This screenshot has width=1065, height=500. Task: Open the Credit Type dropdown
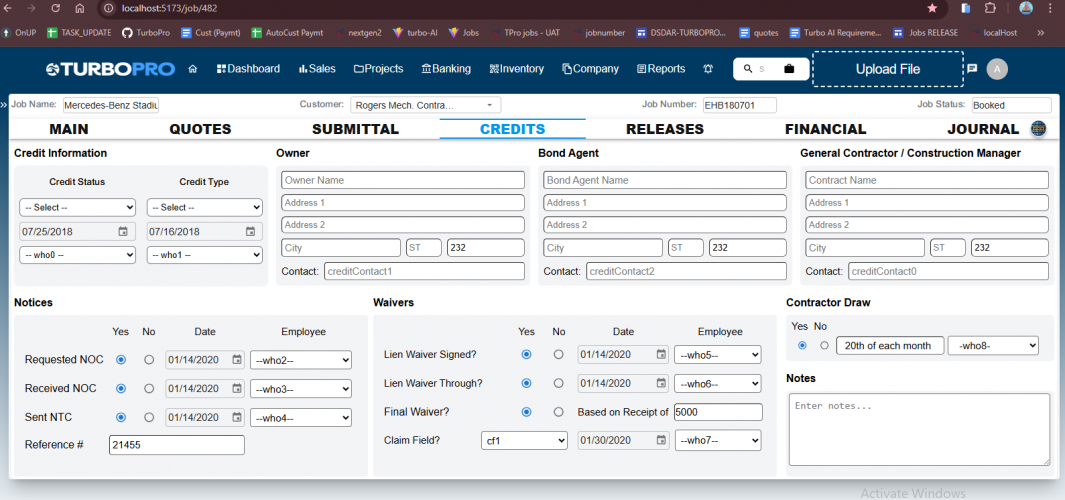(x=204, y=207)
